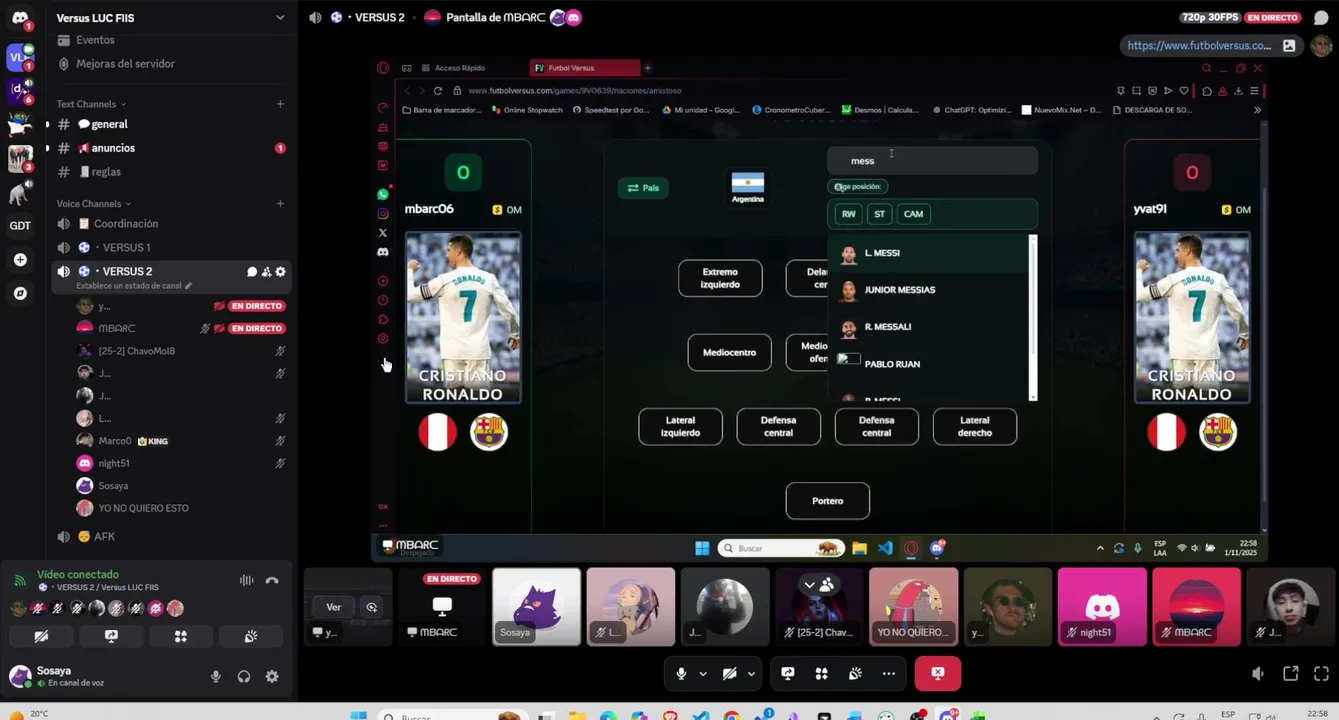Click the Portero position button
The height and width of the screenshot is (720, 1339).
coord(828,501)
